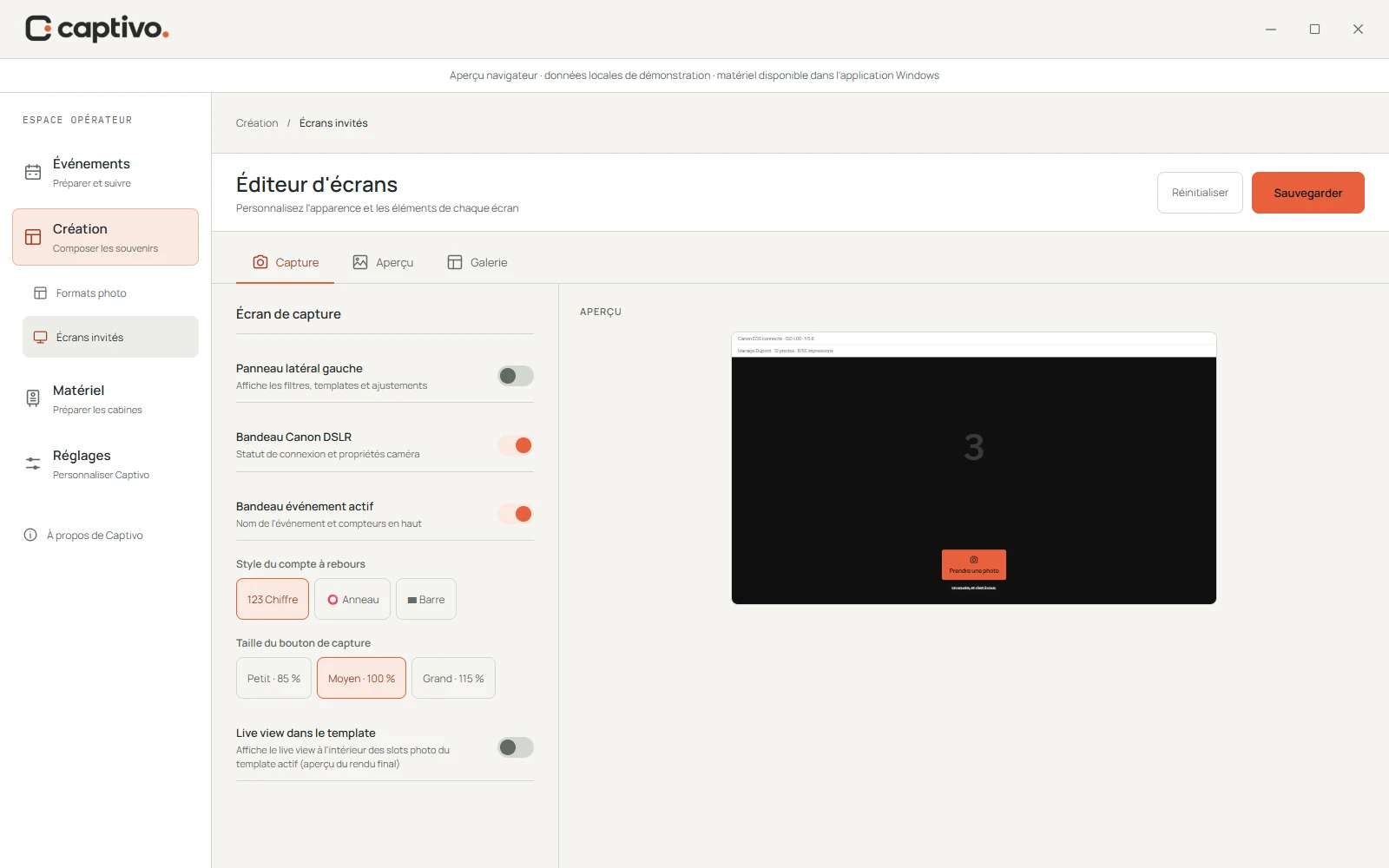Click the sliders icon beside Réglages
The image size is (1389, 868).
[x=33, y=464]
